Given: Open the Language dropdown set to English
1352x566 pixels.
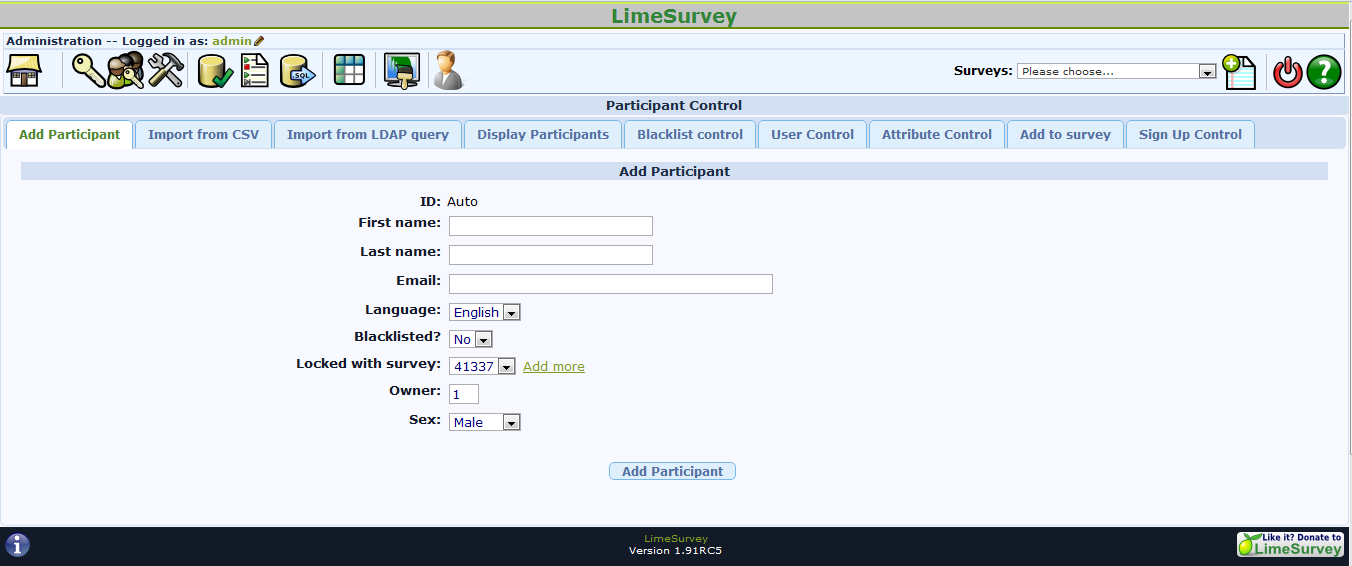Looking at the screenshot, I should coord(485,312).
